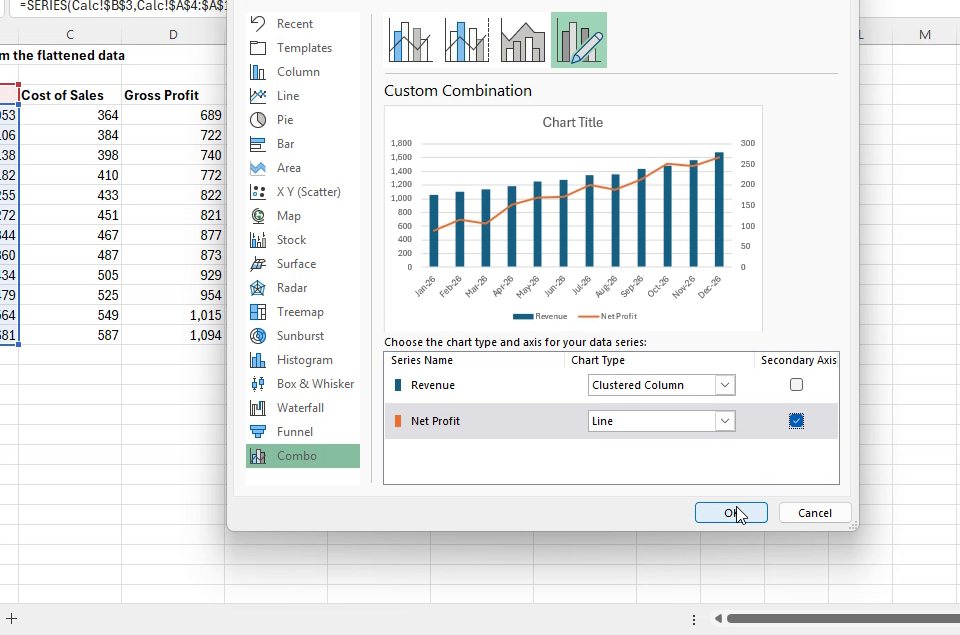Select the Revenue series row name
This screenshot has height=635, width=960.
(x=432, y=385)
